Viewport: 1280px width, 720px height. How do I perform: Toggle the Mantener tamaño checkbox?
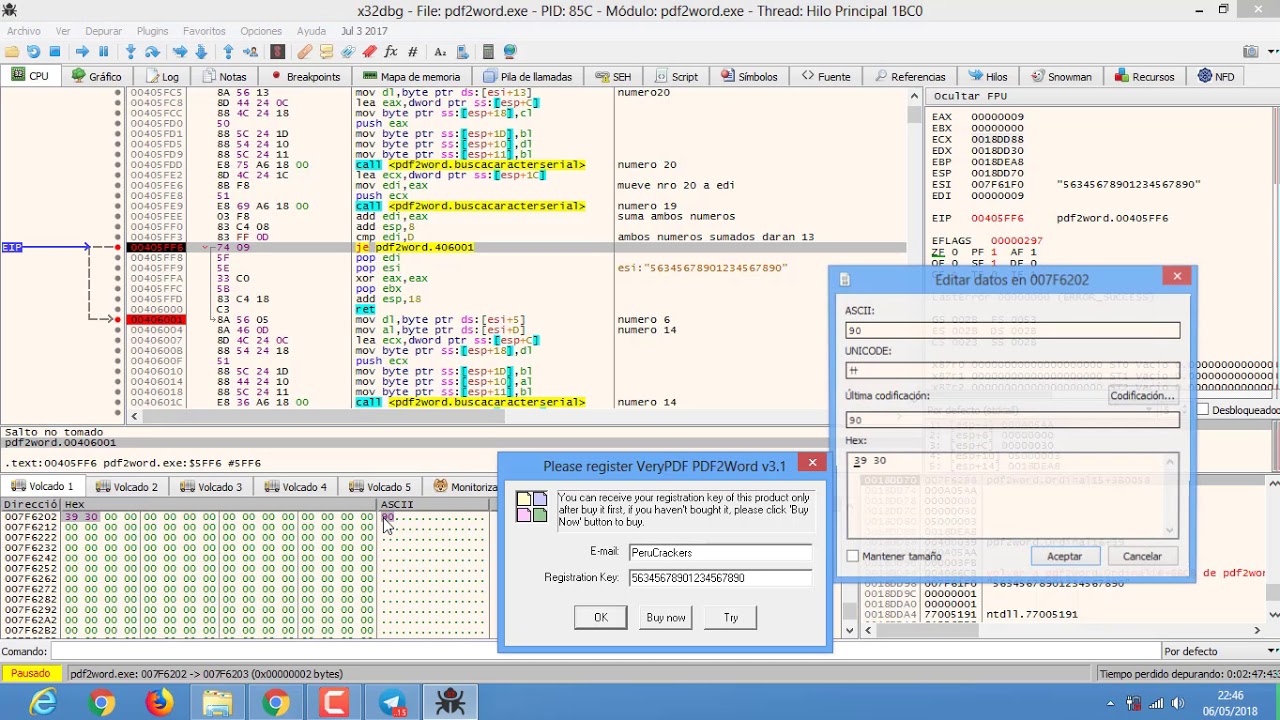tap(853, 556)
